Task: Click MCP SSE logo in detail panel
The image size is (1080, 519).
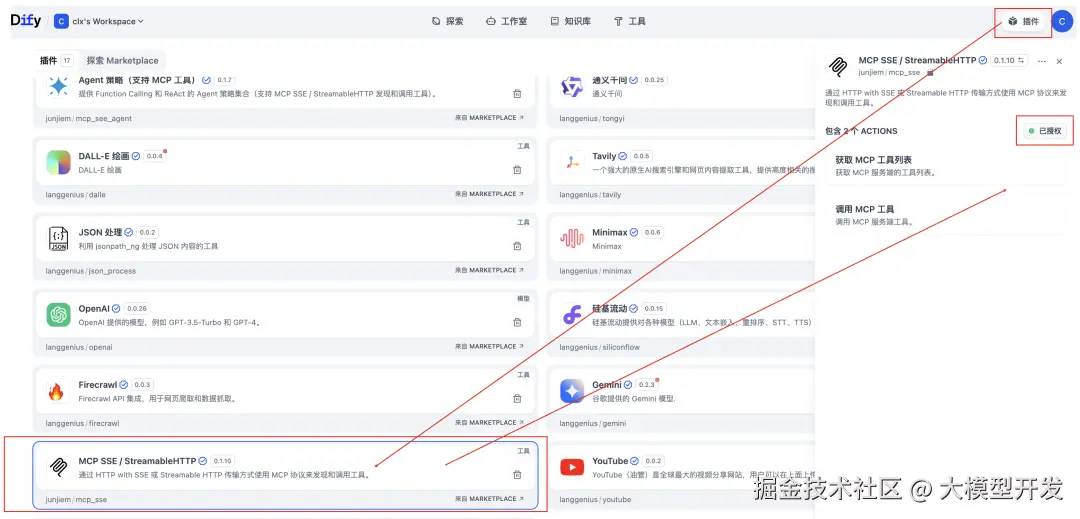Action: coord(838,66)
